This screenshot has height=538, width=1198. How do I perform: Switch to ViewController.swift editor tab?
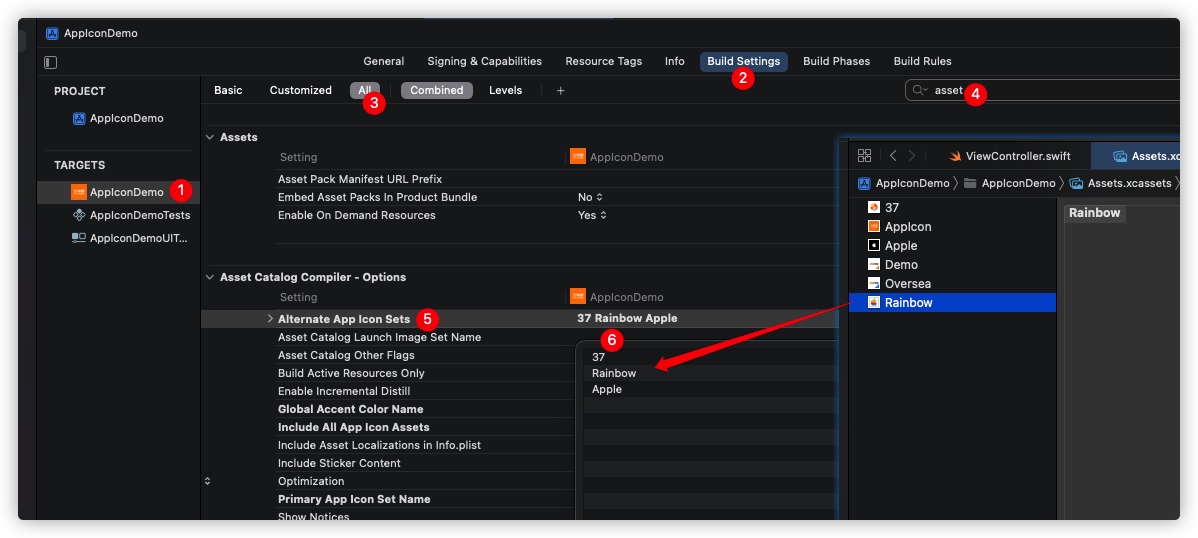tap(1009, 156)
